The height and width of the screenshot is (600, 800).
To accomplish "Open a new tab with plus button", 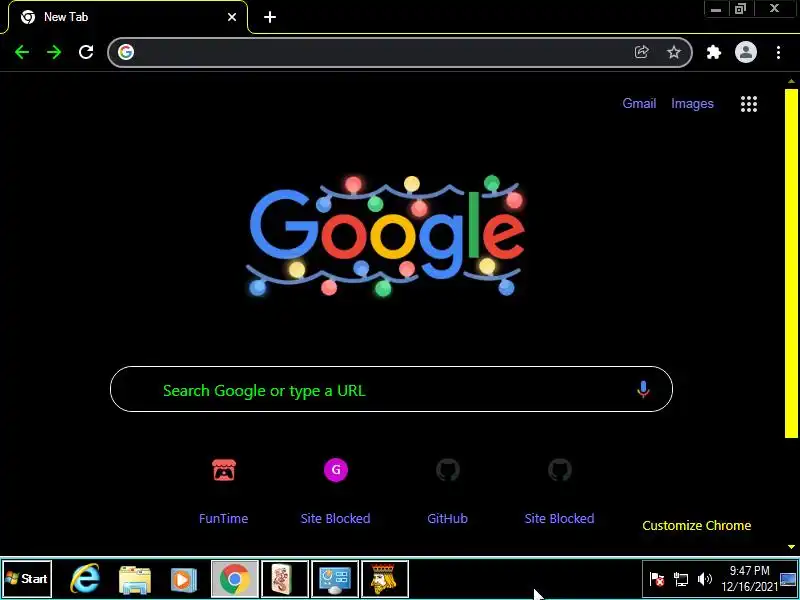I will pos(269,17).
